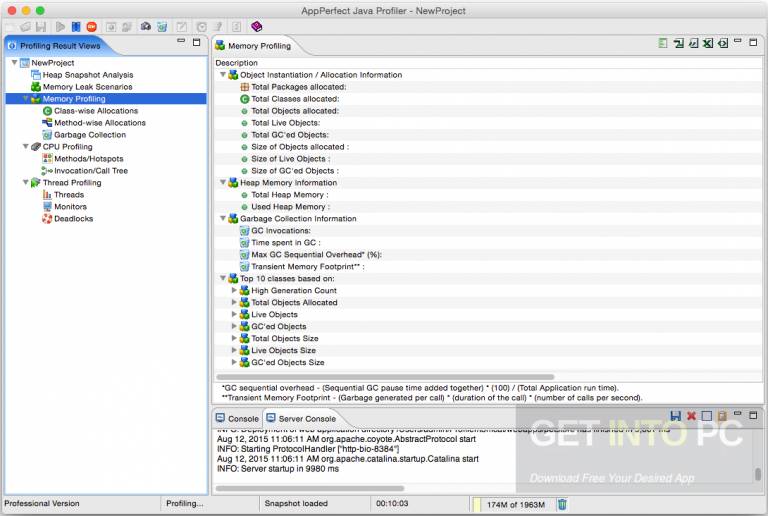Expand Total Objects Size row

tap(234, 338)
